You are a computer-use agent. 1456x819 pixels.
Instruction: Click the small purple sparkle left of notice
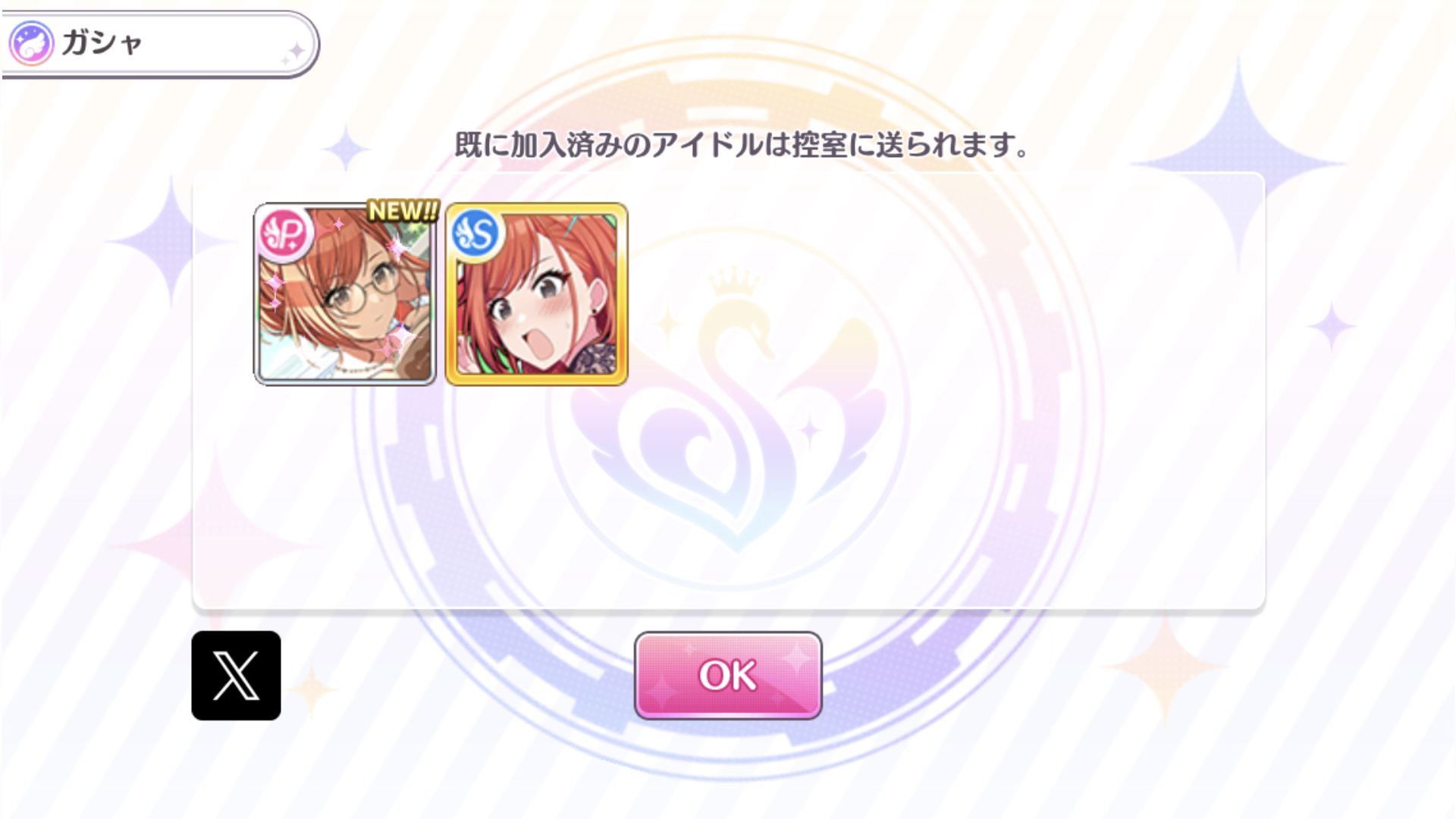(346, 148)
